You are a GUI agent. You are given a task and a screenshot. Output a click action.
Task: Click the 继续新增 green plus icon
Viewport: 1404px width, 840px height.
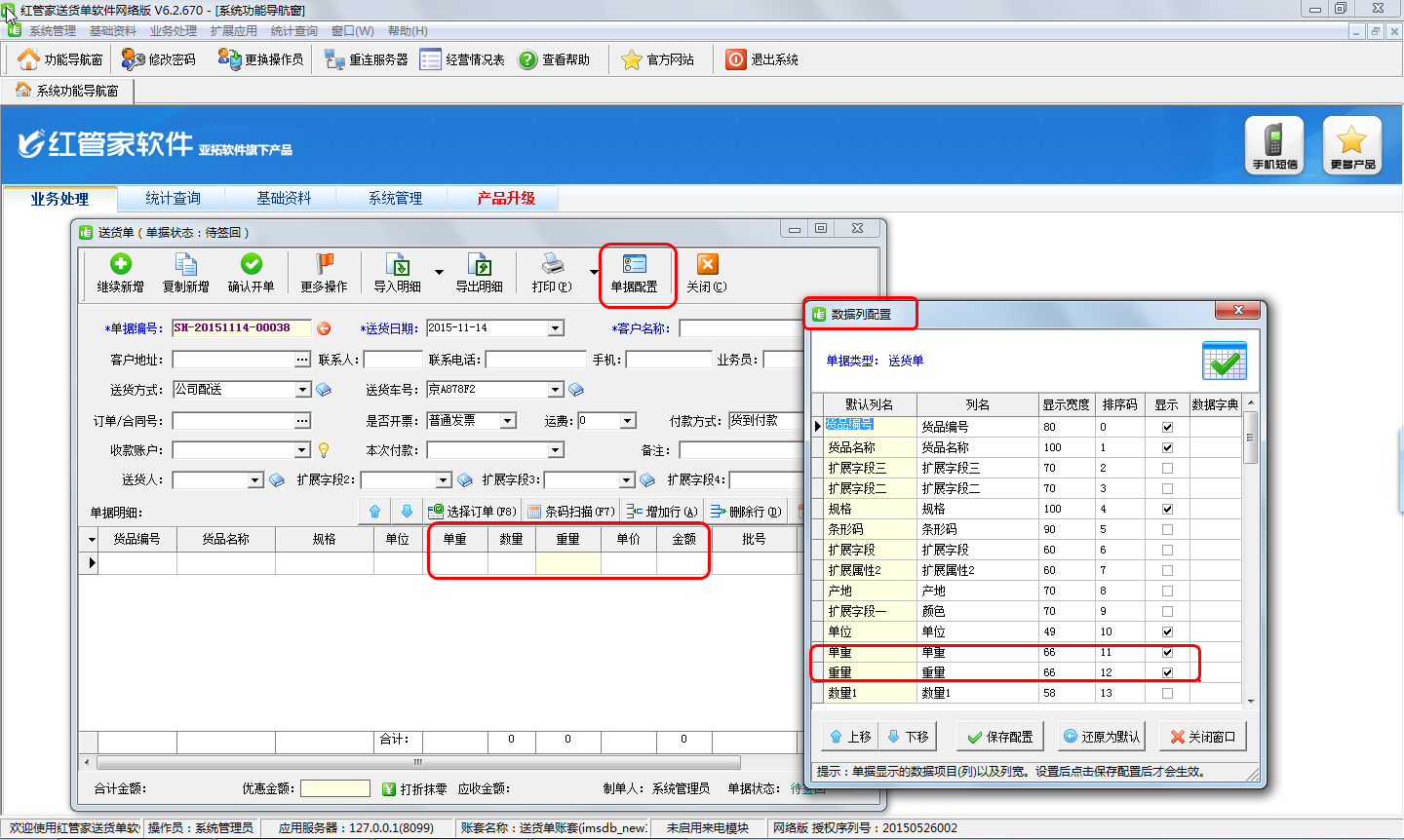click(x=120, y=264)
